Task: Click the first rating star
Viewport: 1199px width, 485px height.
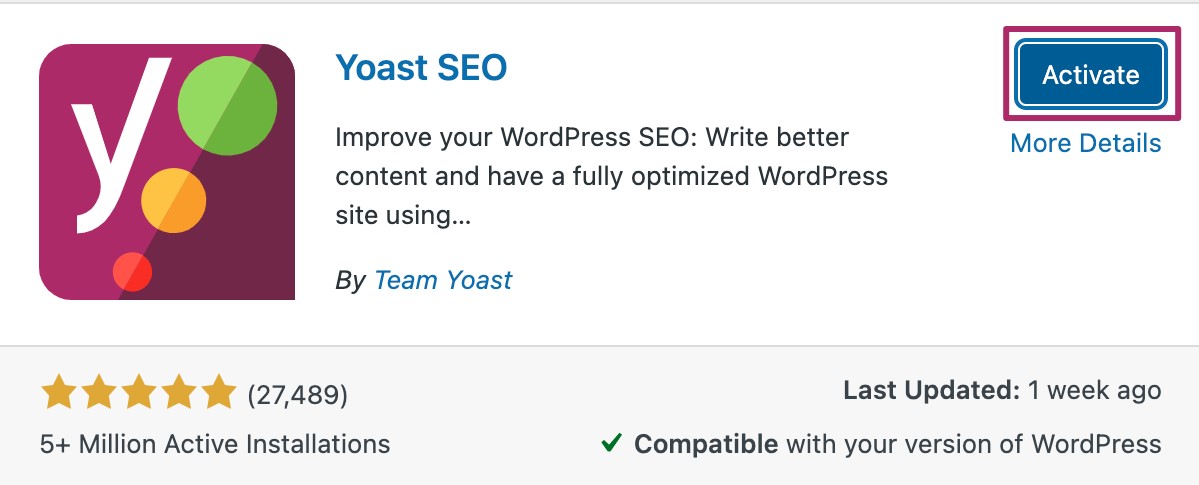Action: (x=59, y=394)
